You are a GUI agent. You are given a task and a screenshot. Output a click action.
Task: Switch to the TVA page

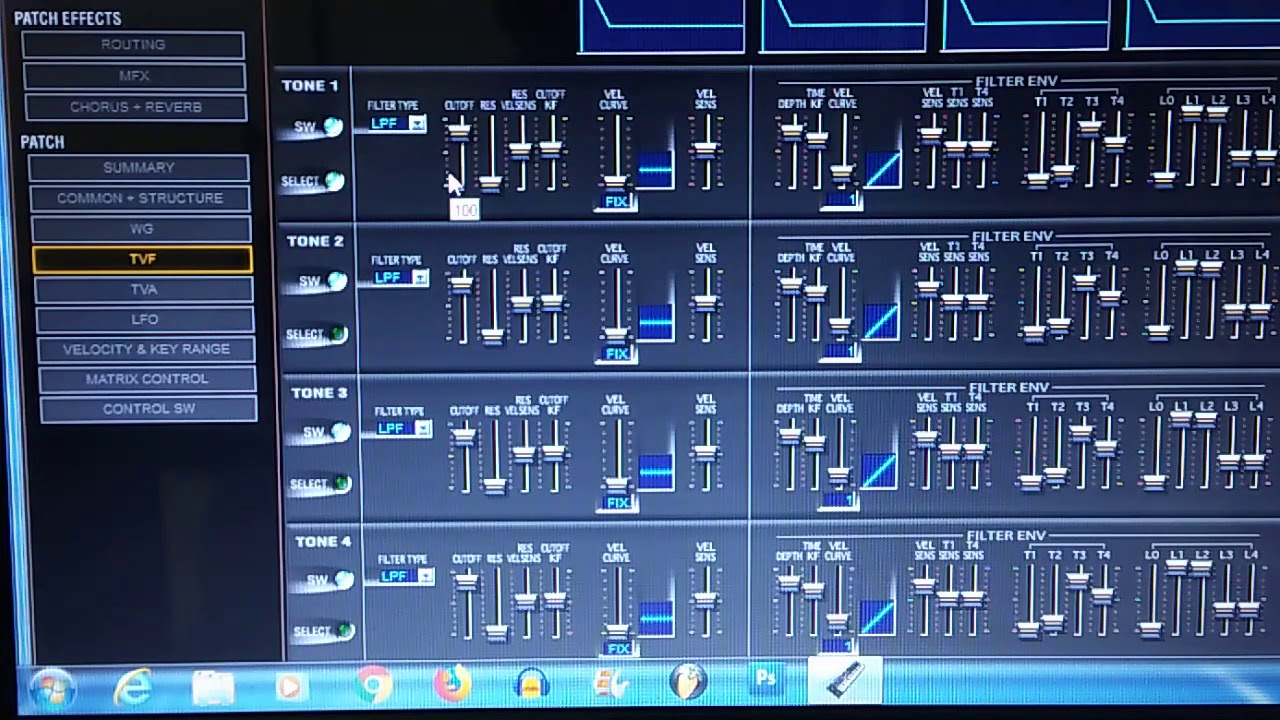click(144, 289)
